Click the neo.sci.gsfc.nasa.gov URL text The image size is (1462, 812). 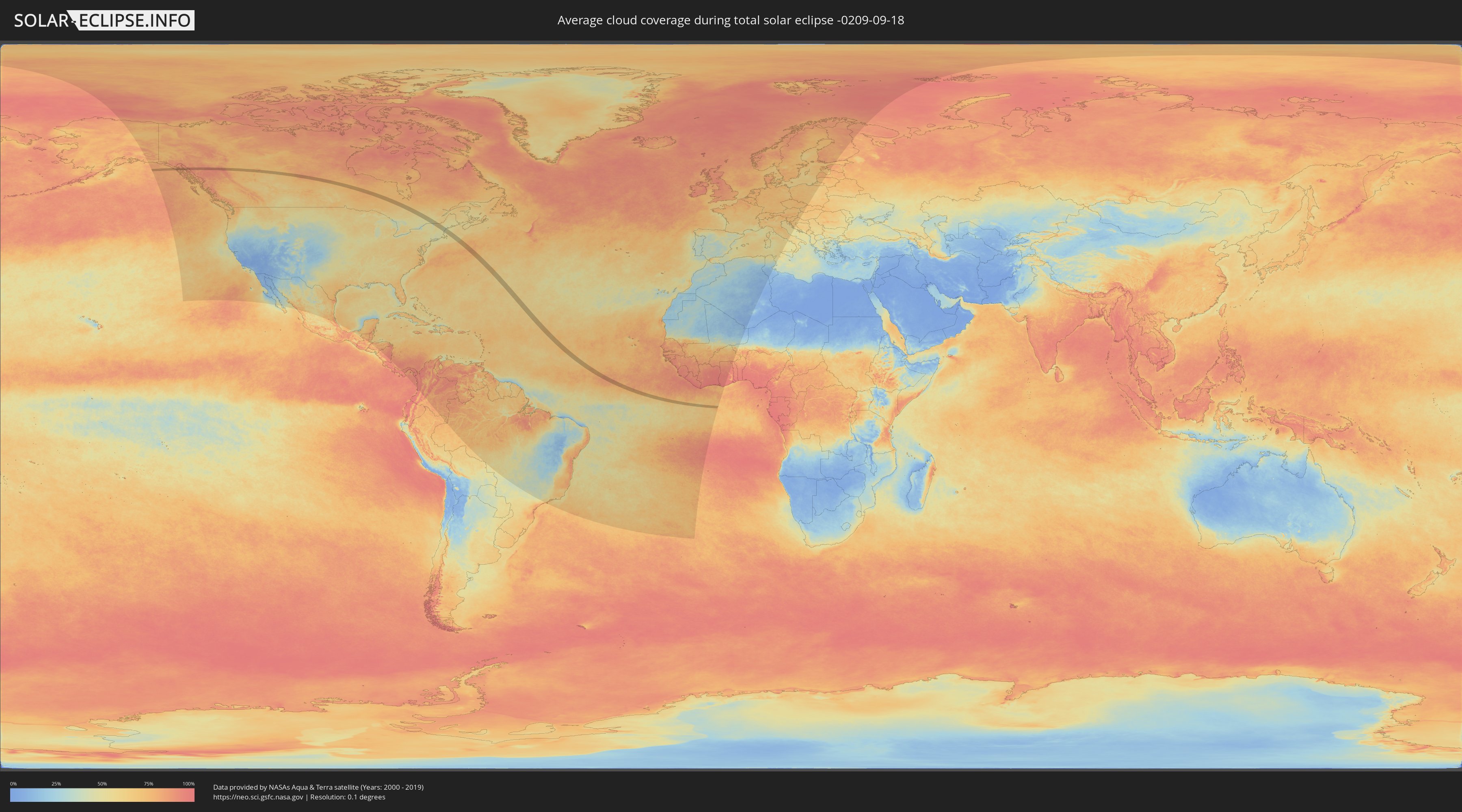pos(258,797)
